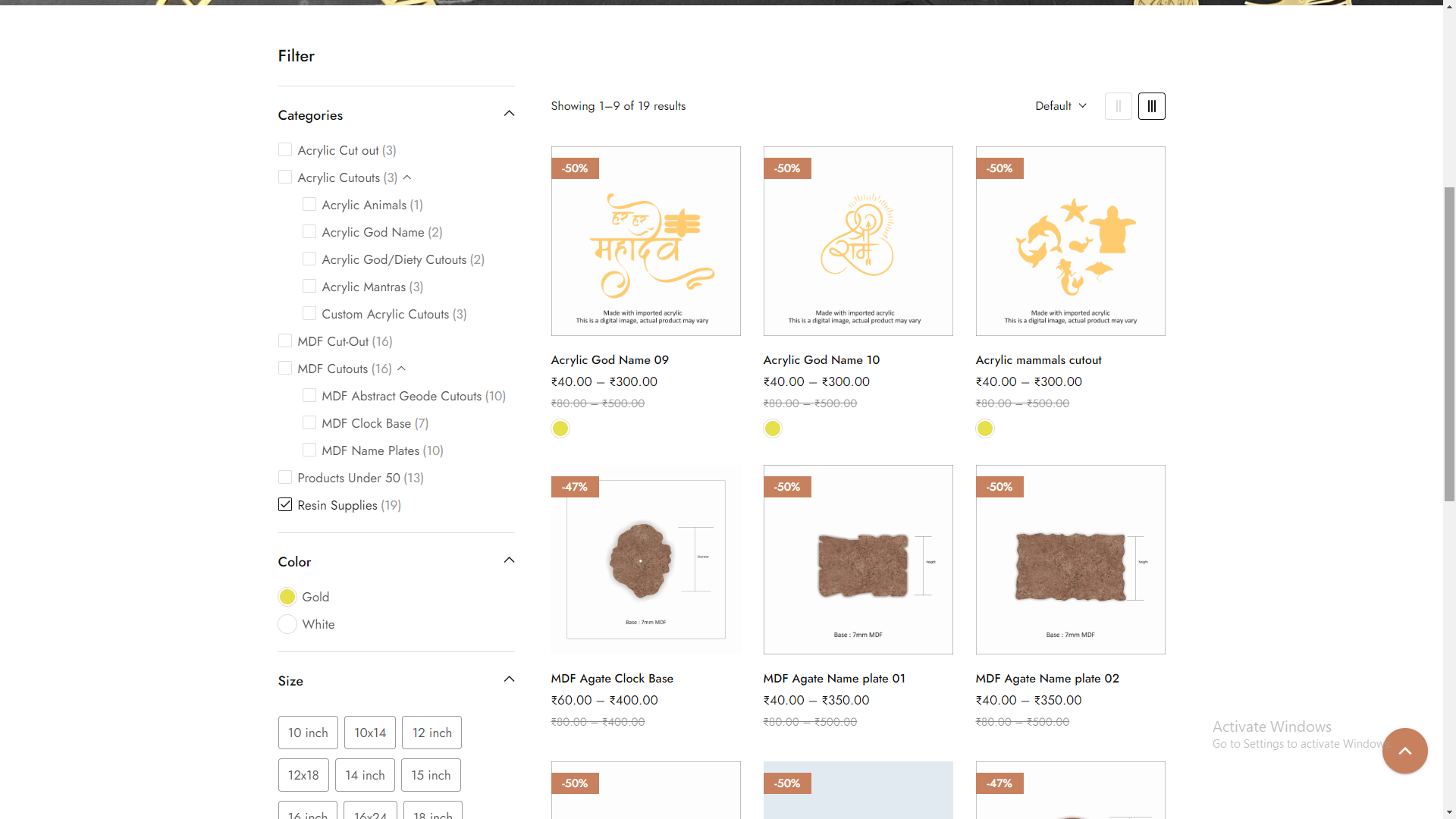This screenshot has height=819, width=1456.
Task: Collapse the Color filter section
Action: pyautogui.click(x=509, y=560)
